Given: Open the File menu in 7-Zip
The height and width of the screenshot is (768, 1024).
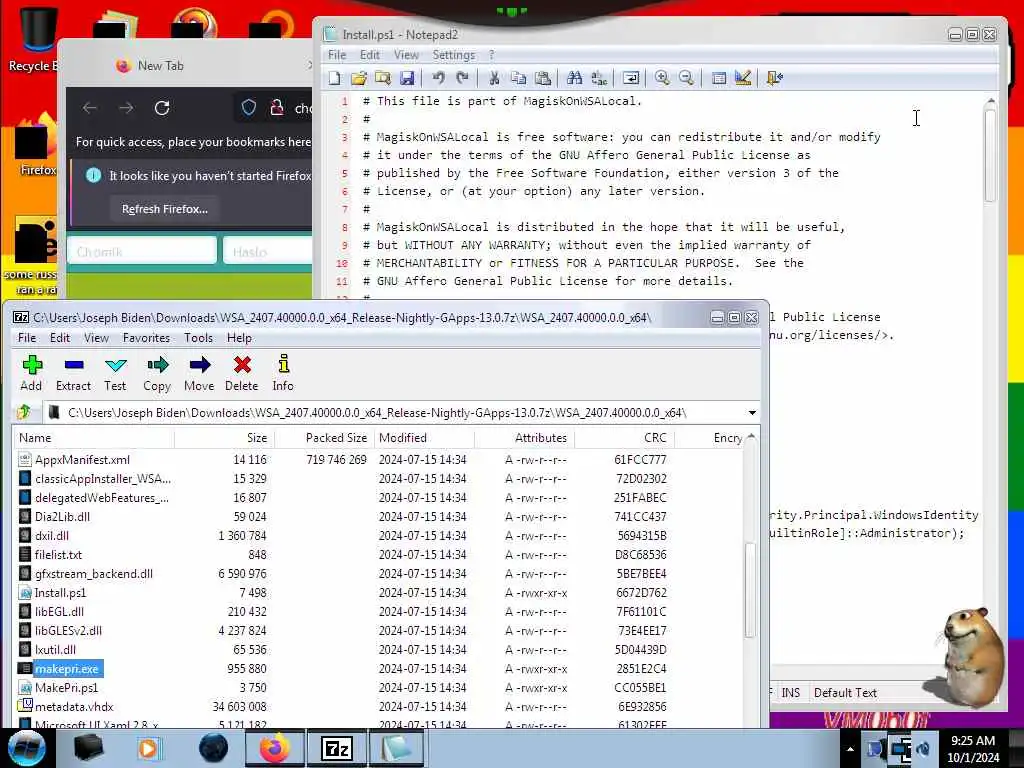Looking at the screenshot, I should pos(27,338).
